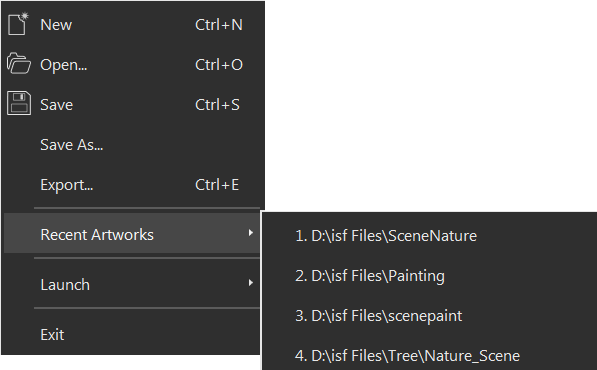Open recent artwork 1. SceneNature

click(x=386, y=236)
